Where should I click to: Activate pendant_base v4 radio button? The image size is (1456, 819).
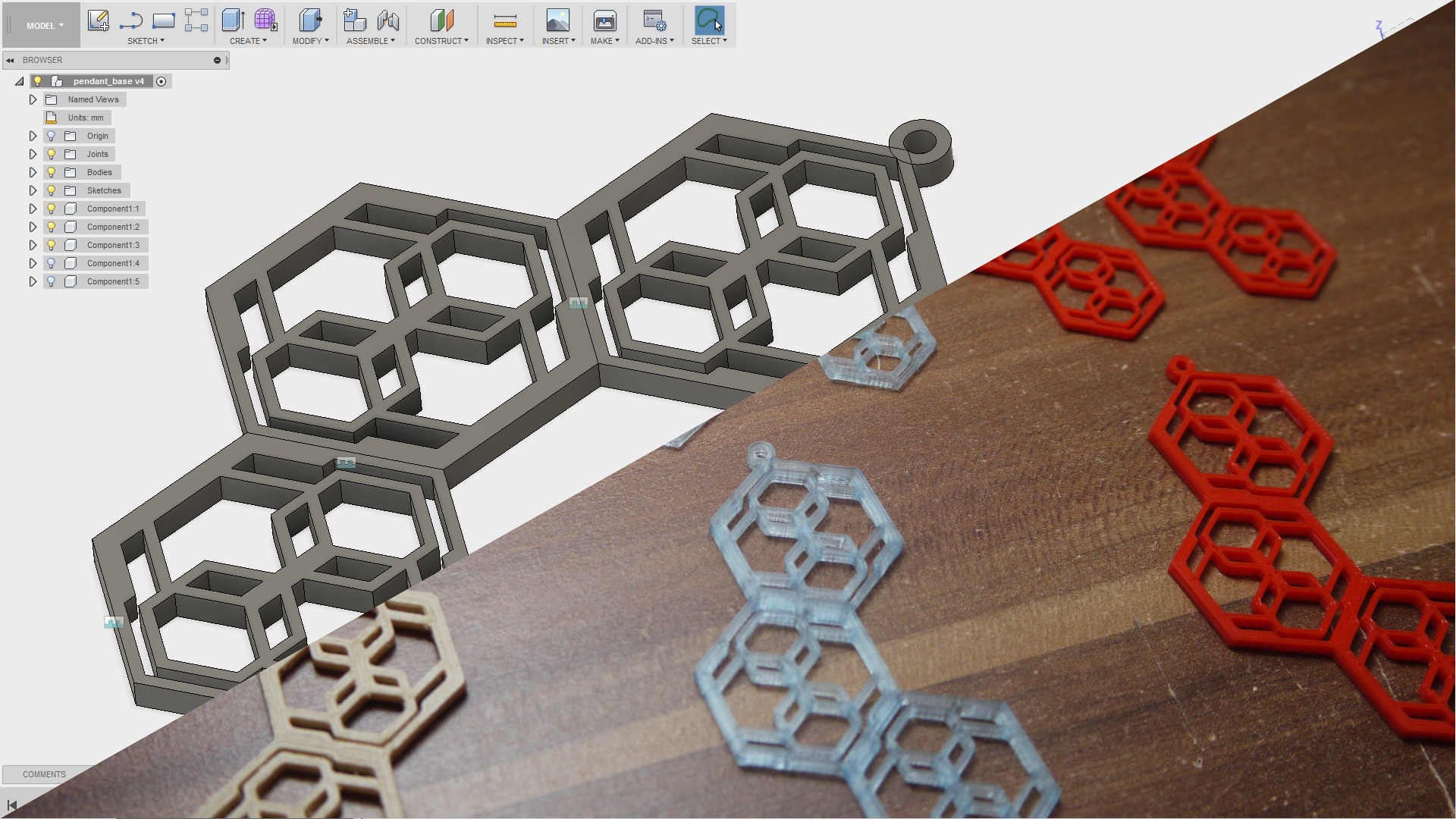(x=162, y=81)
